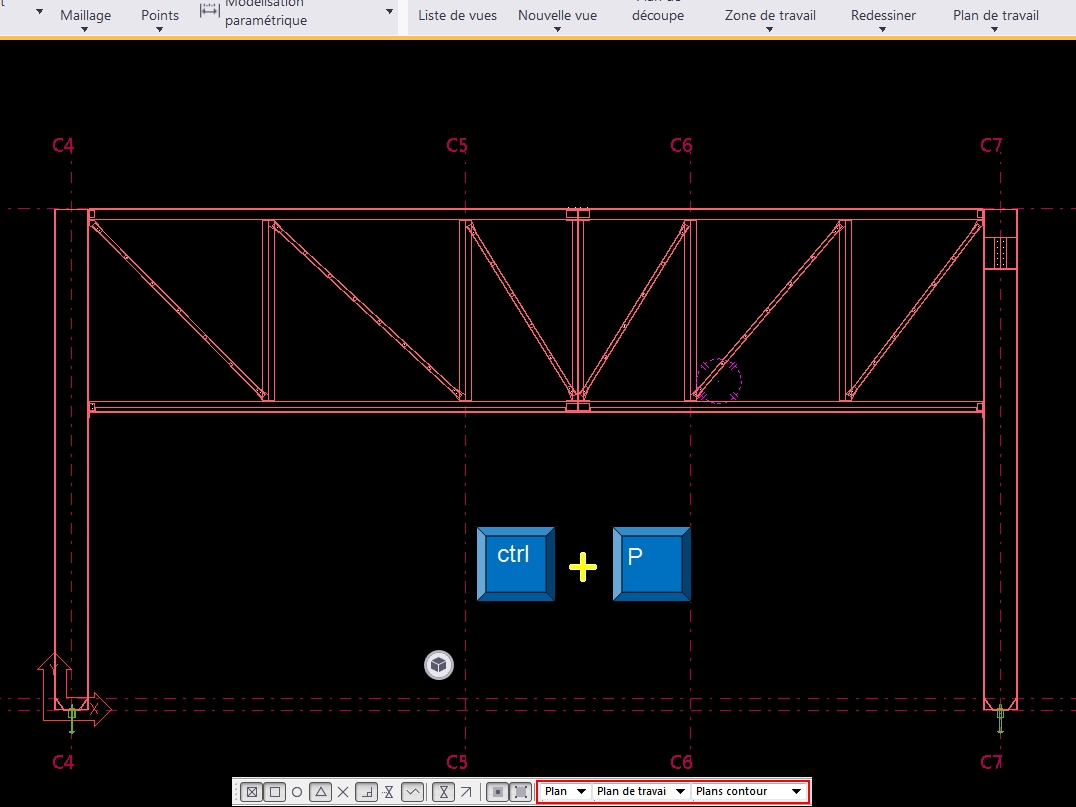This screenshot has width=1076, height=807.
Task: Expand the arrow right of Modélisation paramétrique
Action: pyautogui.click(x=389, y=12)
